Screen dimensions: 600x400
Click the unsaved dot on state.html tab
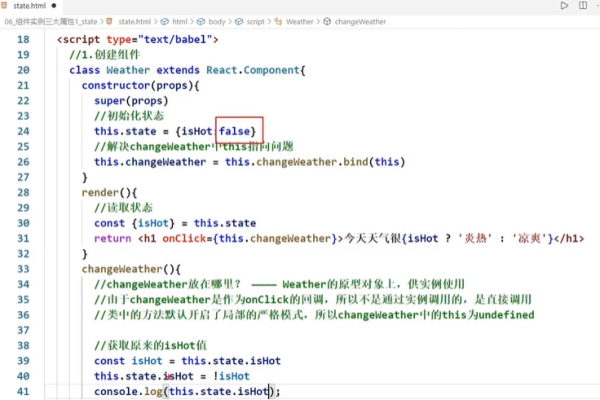(x=54, y=6)
